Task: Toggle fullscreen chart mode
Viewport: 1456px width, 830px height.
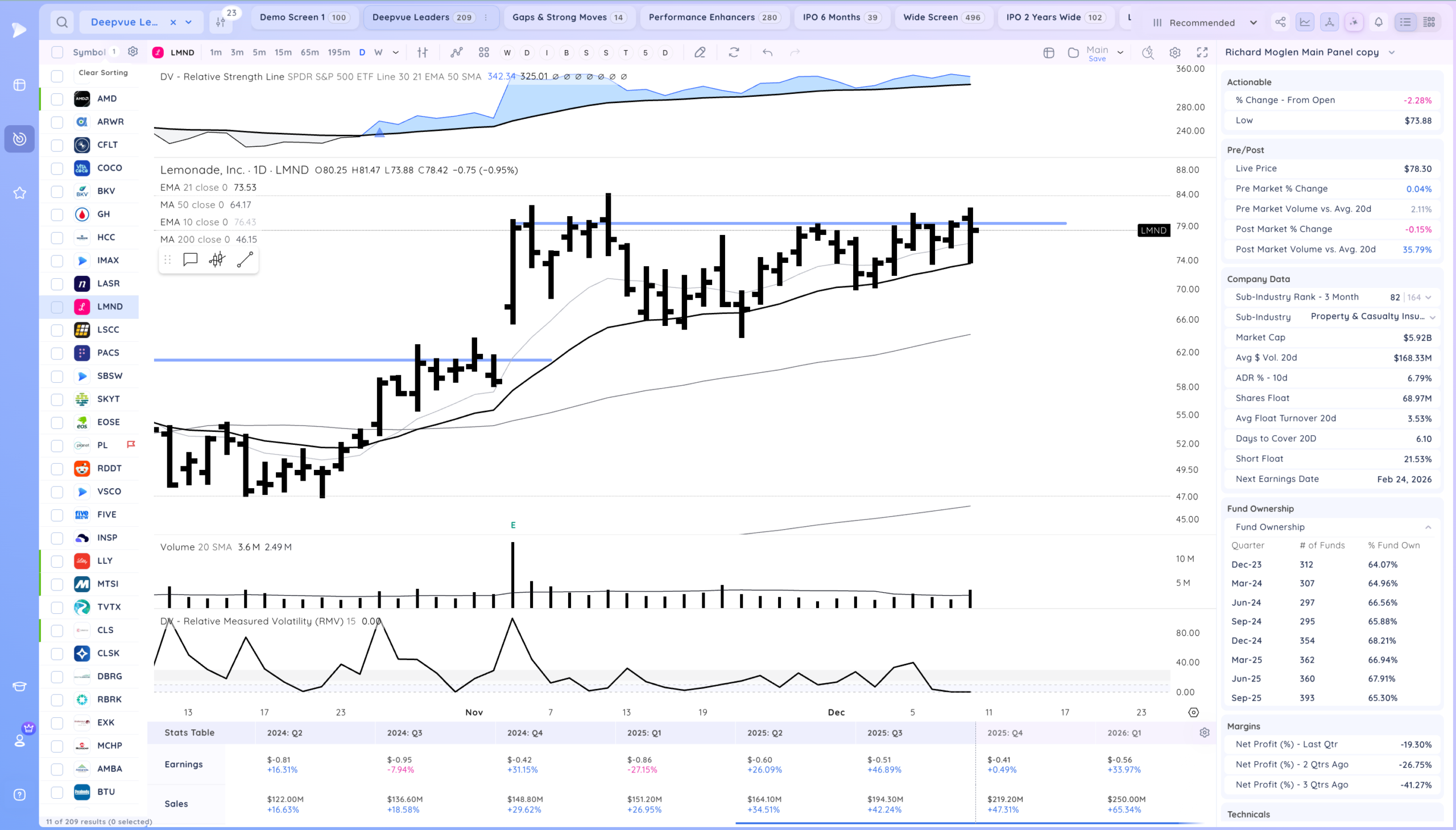Action: [1202, 52]
